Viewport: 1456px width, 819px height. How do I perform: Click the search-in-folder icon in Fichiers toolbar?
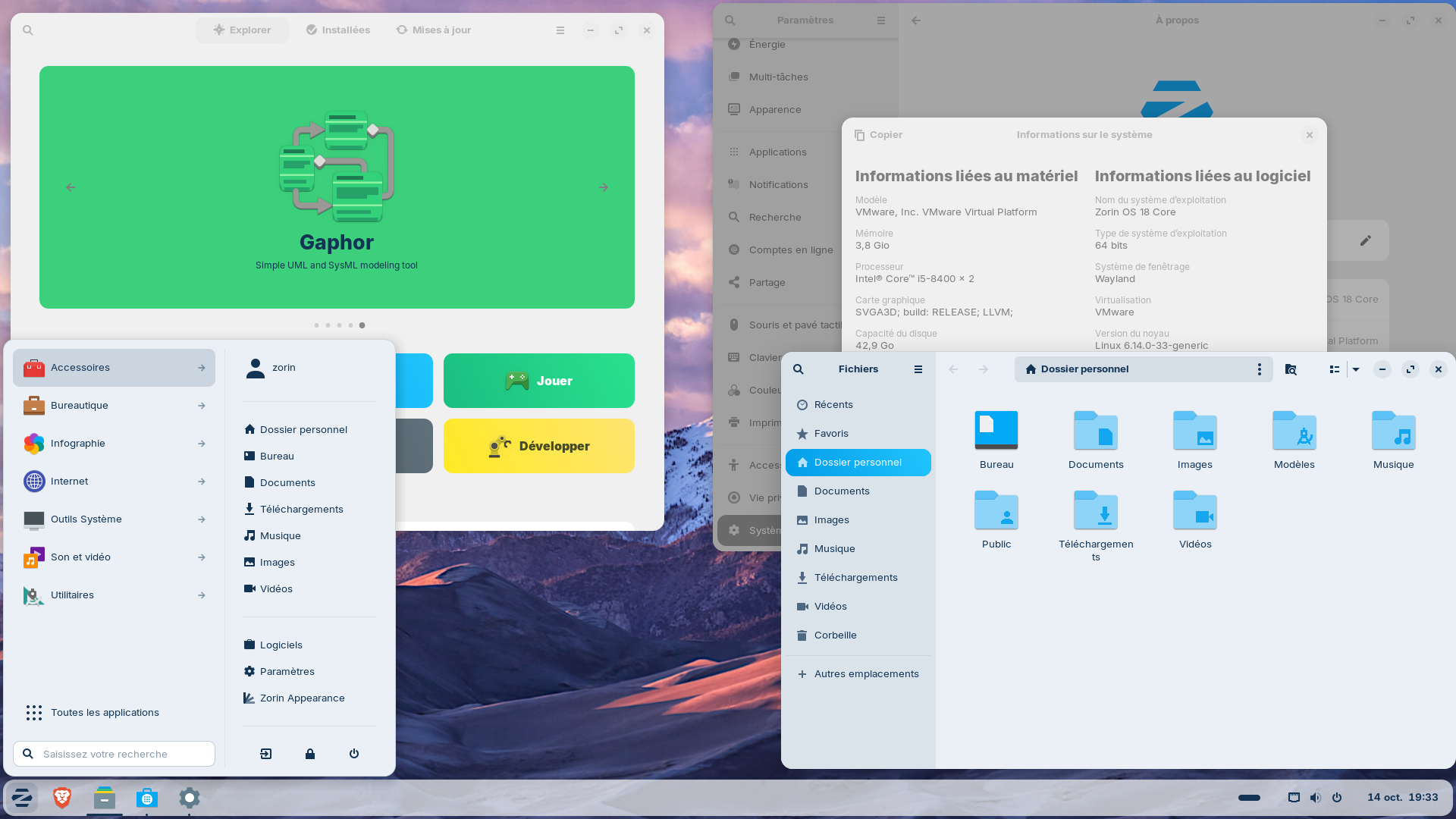1291,369
